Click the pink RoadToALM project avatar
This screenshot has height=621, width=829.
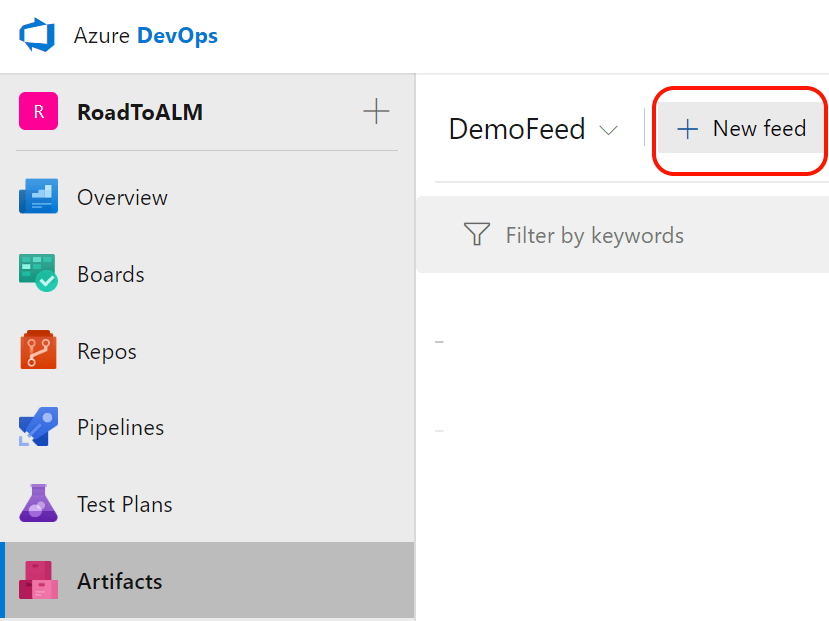point(38,111)
